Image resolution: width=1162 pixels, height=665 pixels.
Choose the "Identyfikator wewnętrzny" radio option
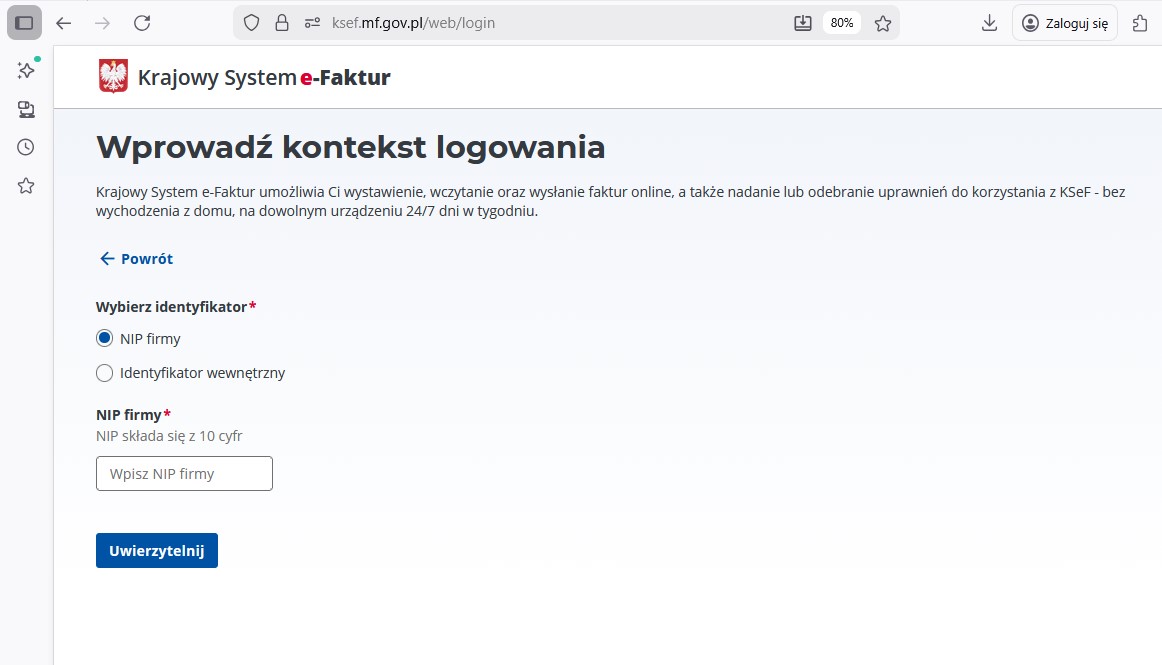click(104, 373)
